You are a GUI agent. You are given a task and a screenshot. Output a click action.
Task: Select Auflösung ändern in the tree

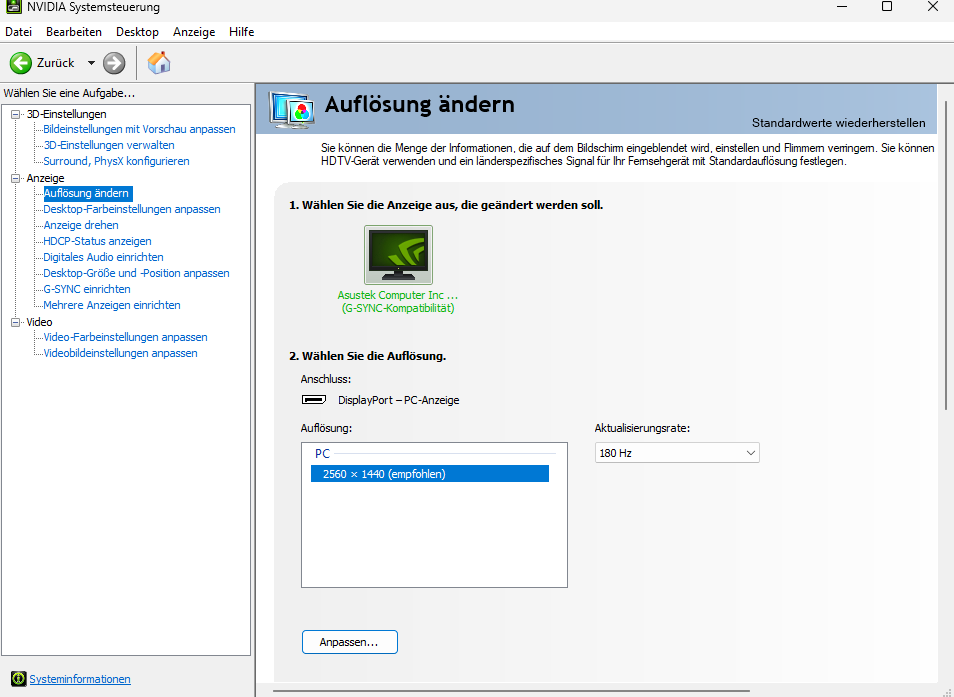click(x=86, y=193)
